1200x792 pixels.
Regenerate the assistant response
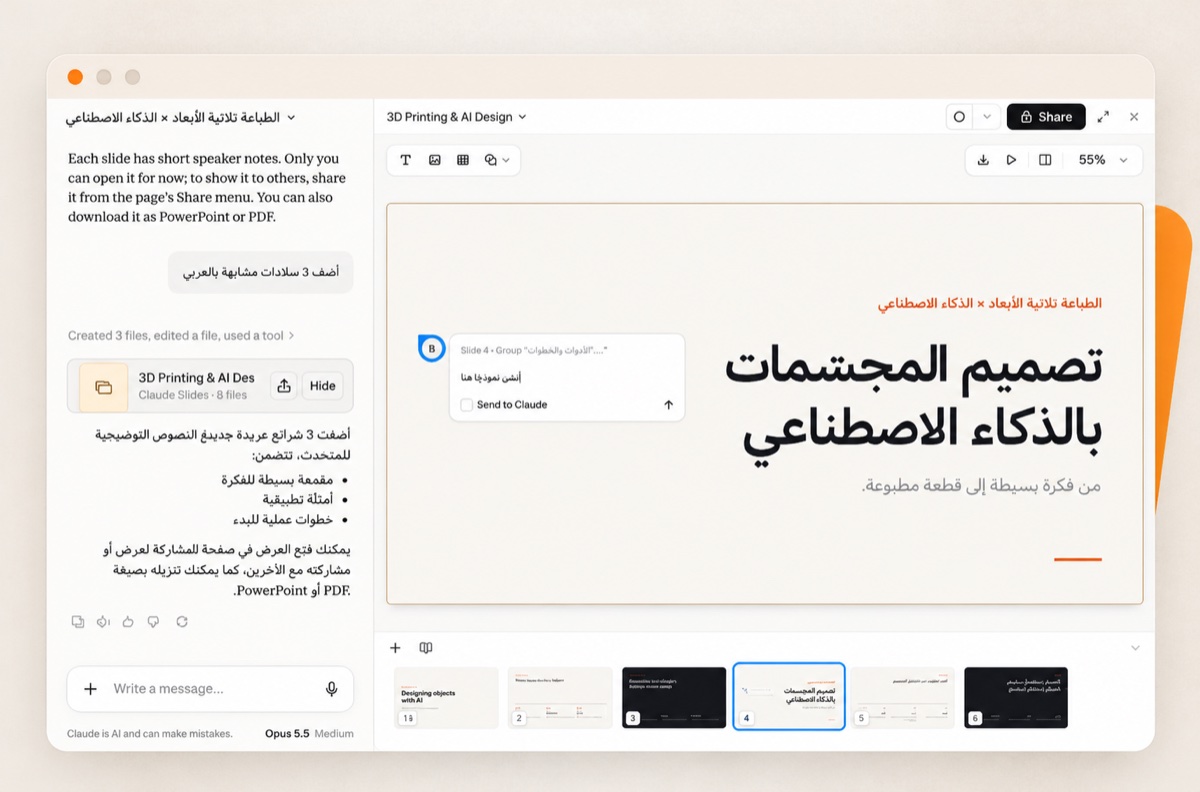(181, 622)
